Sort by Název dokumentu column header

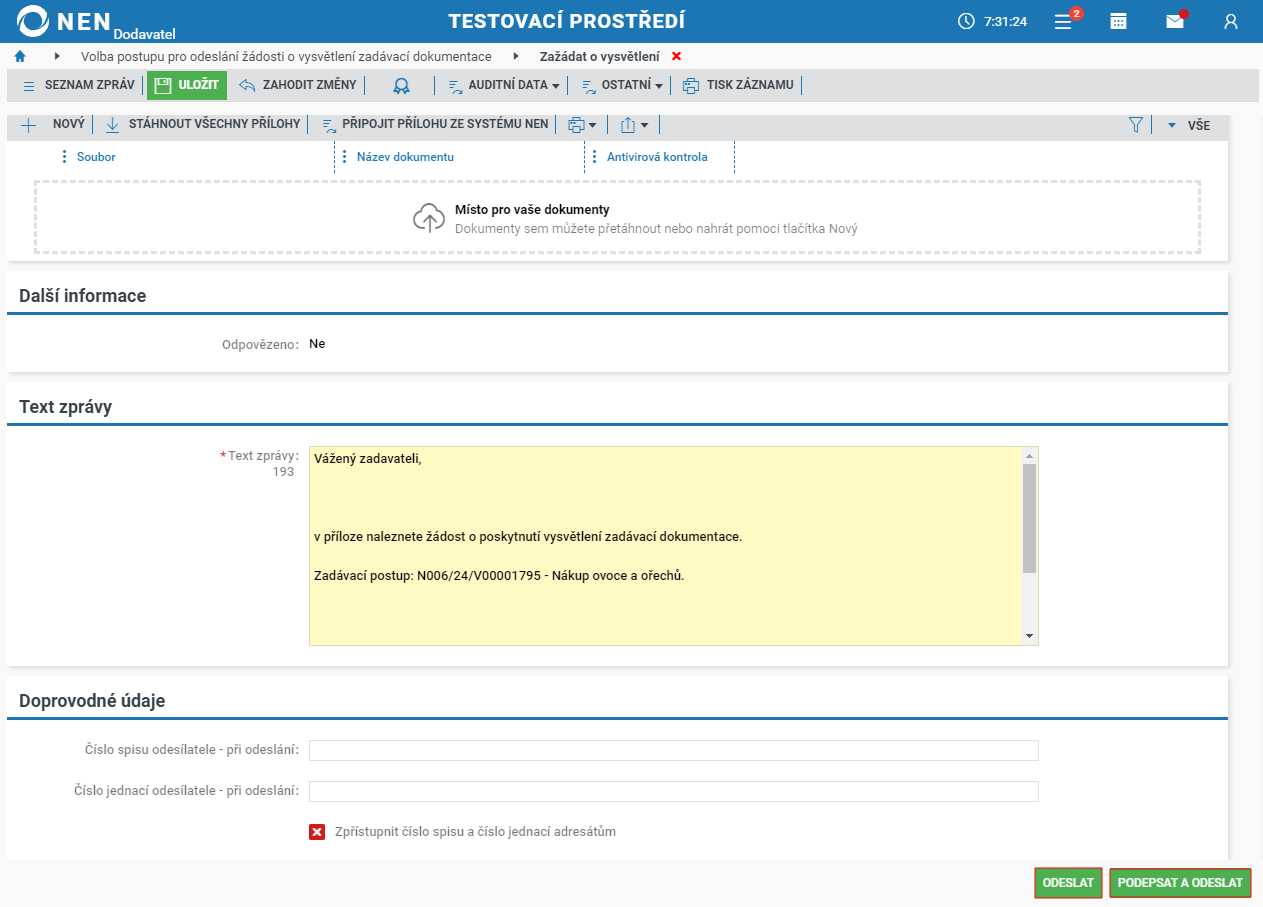[x=405, y=157]
